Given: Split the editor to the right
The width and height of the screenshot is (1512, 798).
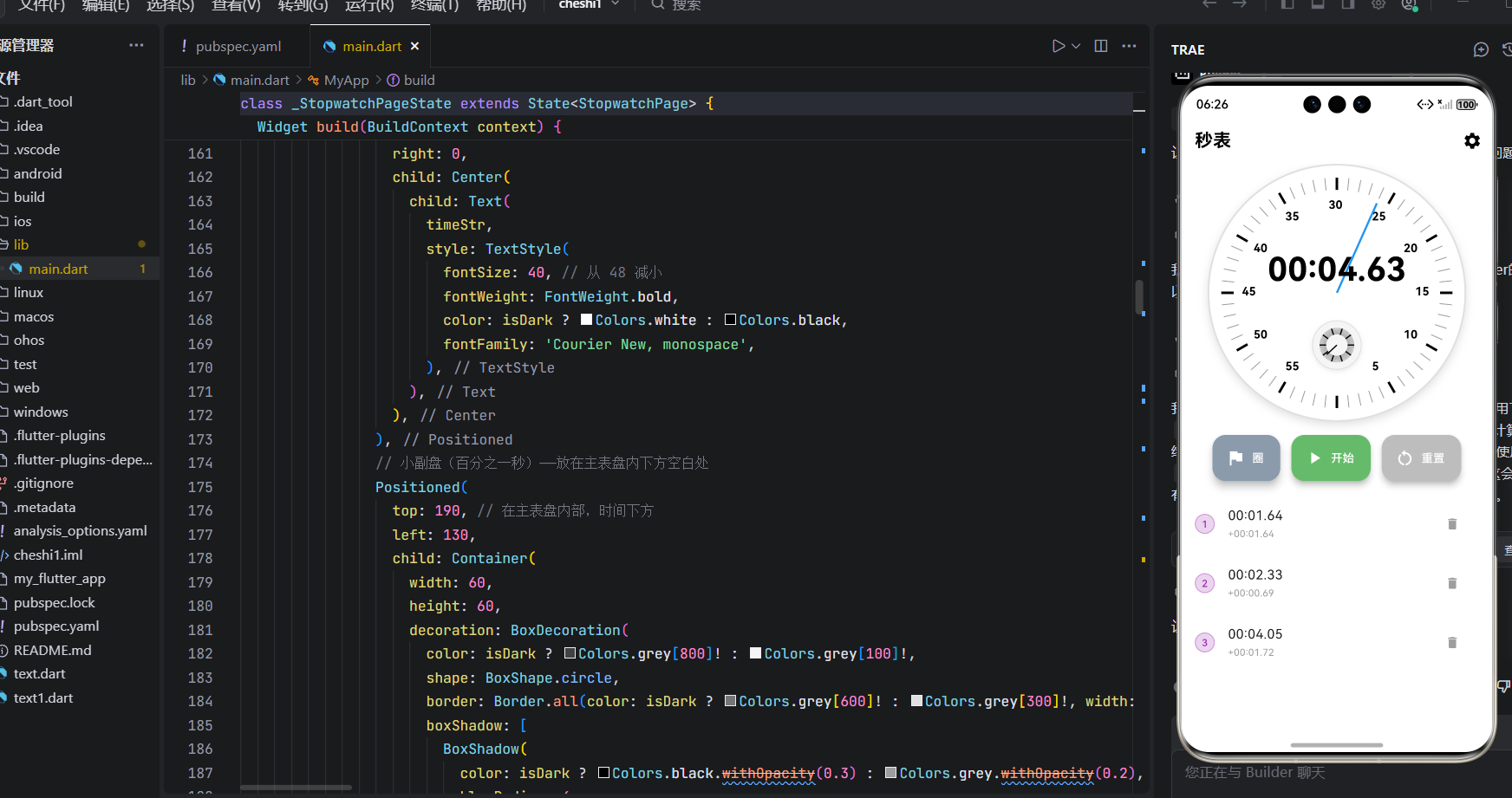Looking at the screenshot, I should 1101,46.
